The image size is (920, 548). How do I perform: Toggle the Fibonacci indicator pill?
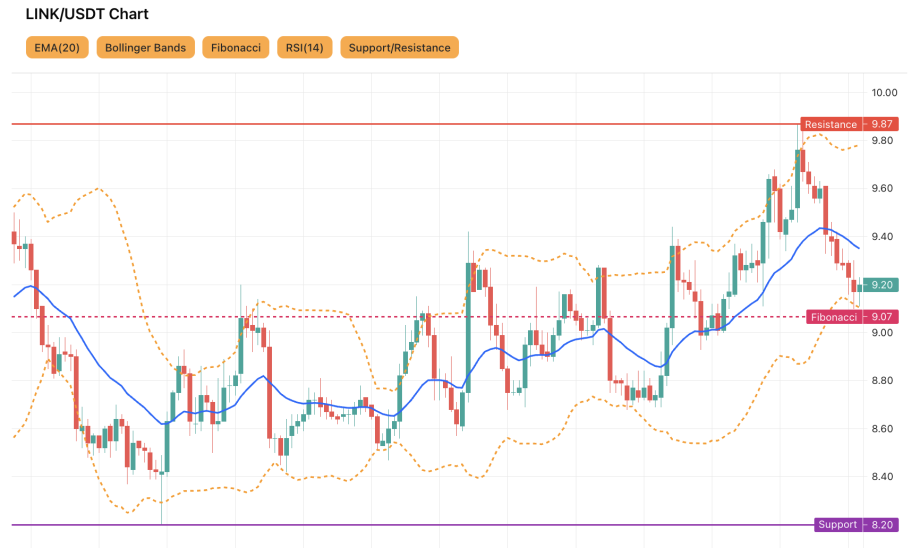pyautogui.click(x=236, y=47)
